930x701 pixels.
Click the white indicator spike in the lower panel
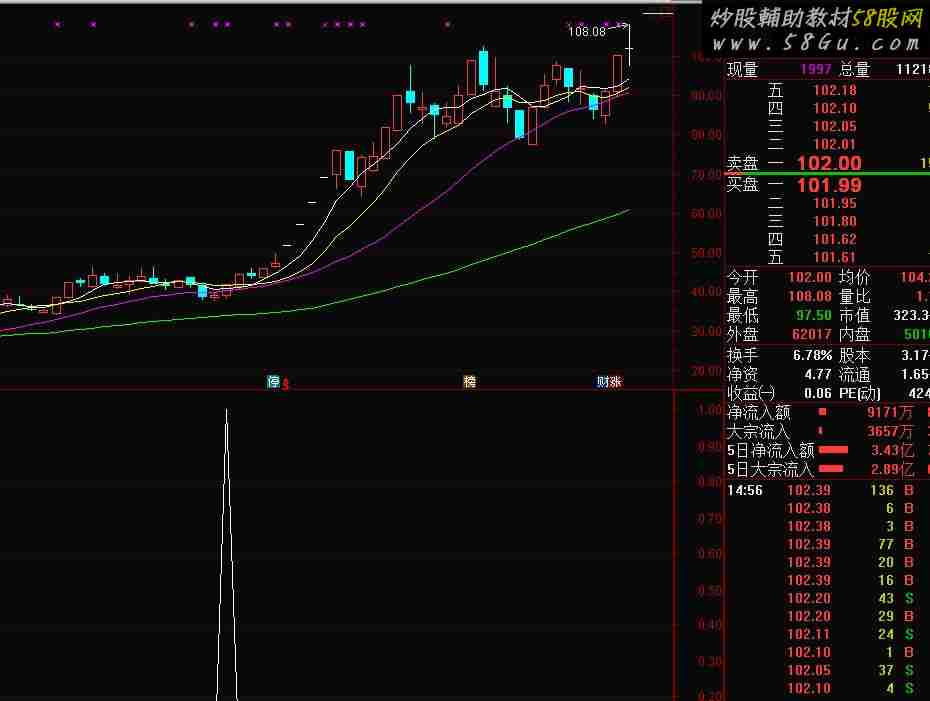coord(227,554)
